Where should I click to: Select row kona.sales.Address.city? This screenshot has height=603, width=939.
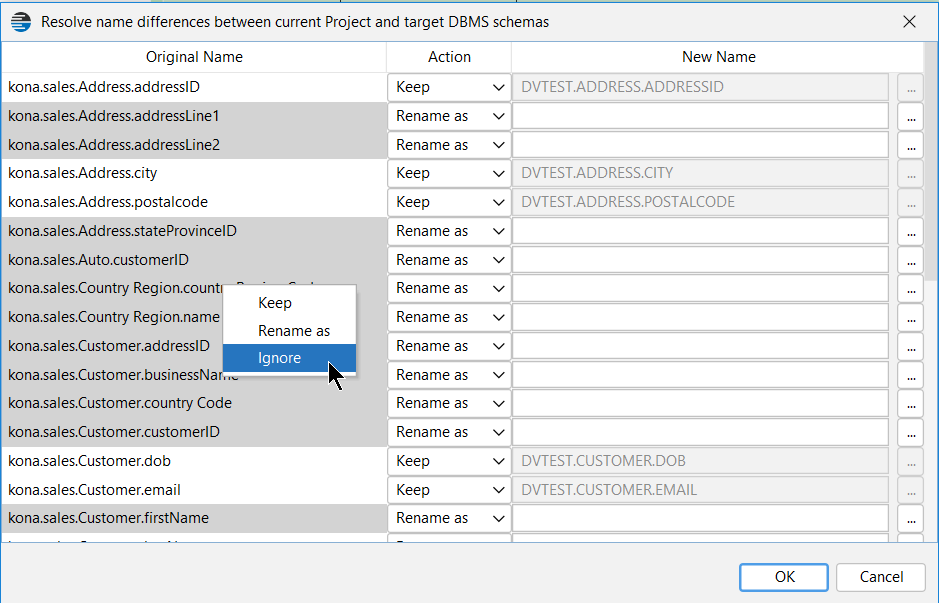point(194,174)
